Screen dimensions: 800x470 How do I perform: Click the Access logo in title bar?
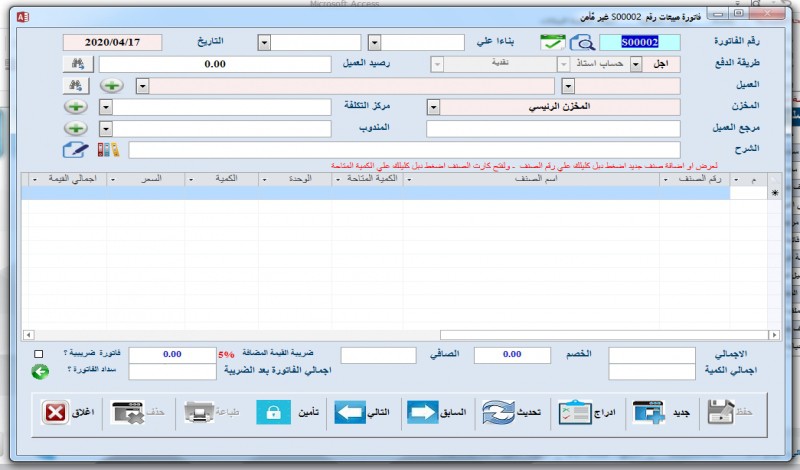click(x=22, y=17)
